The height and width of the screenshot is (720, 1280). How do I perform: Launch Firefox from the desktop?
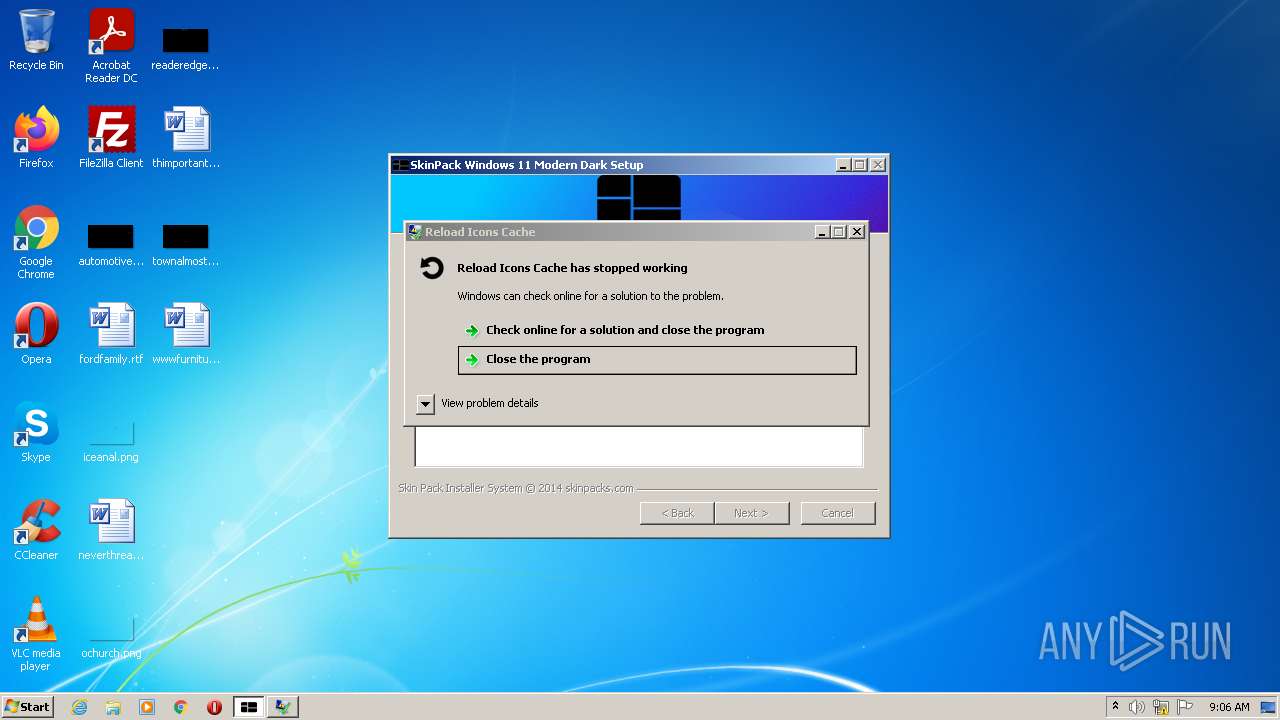click(36, 138)
